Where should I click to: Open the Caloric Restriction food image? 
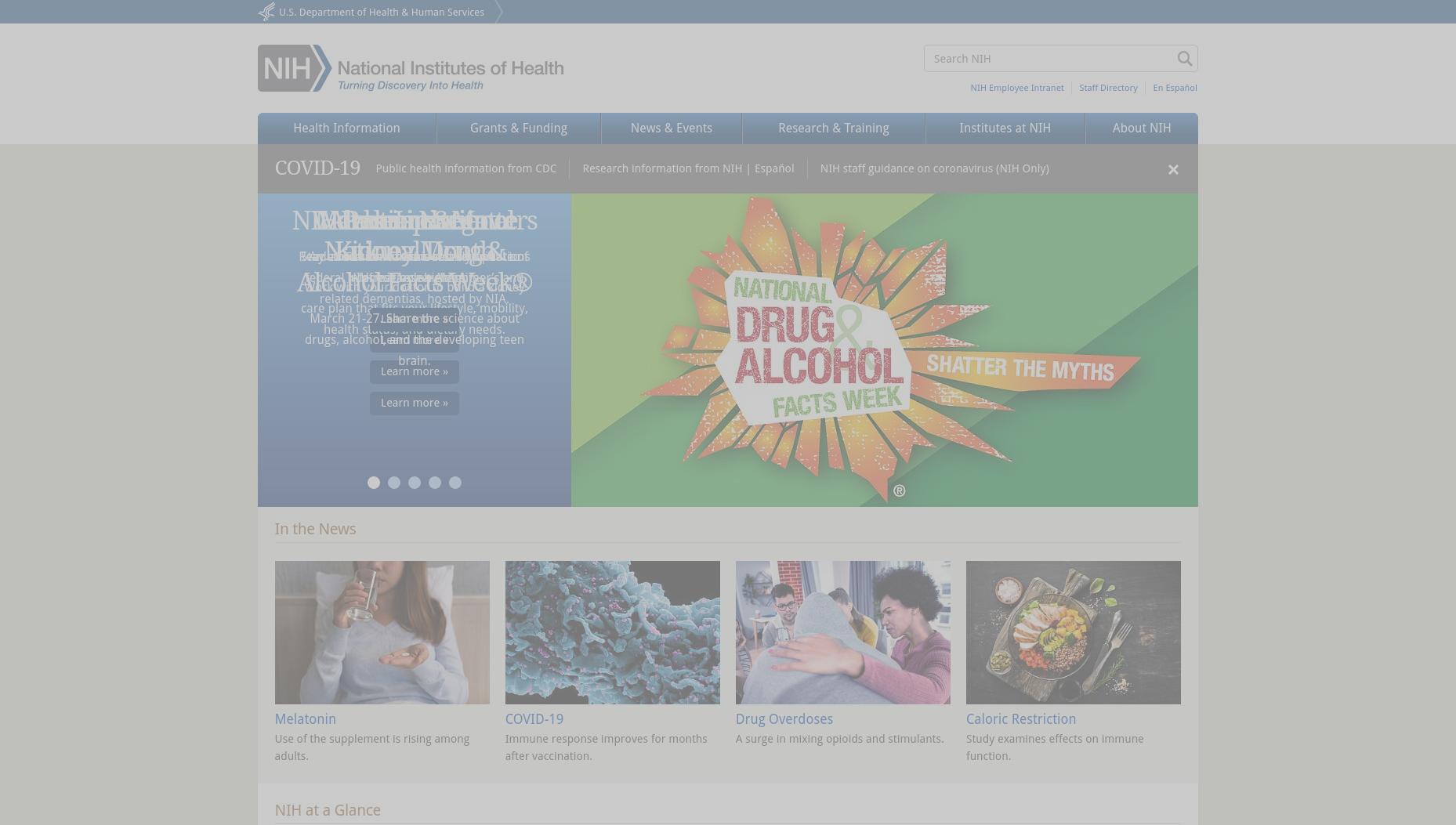point(1073,632)
